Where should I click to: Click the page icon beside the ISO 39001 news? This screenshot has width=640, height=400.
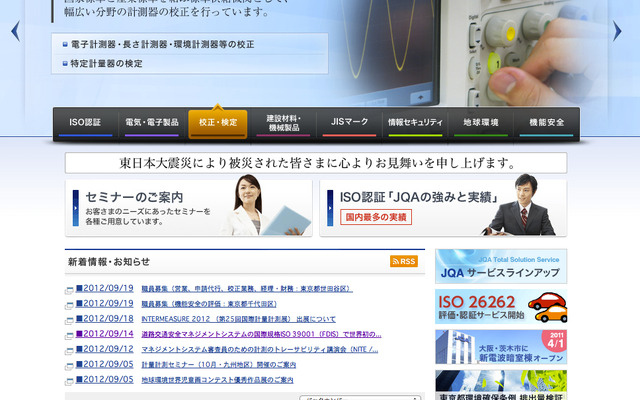(69, 336)
